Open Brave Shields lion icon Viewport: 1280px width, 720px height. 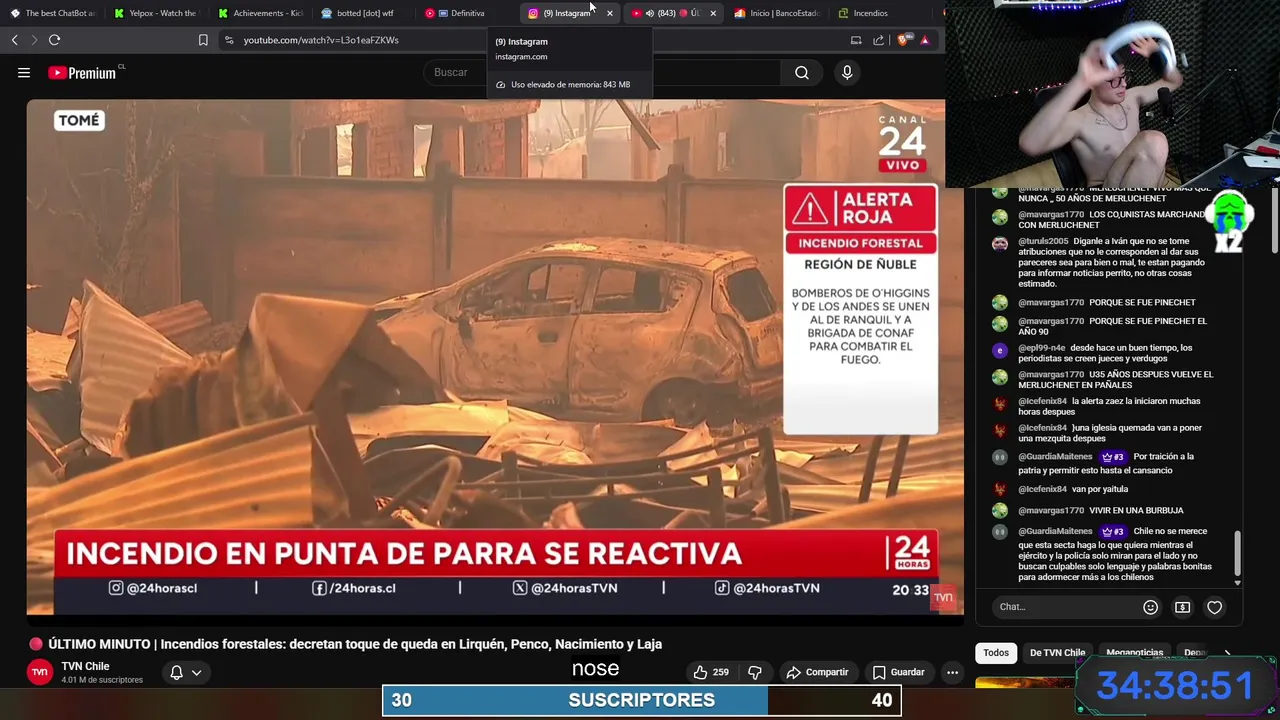pos(905,40)
